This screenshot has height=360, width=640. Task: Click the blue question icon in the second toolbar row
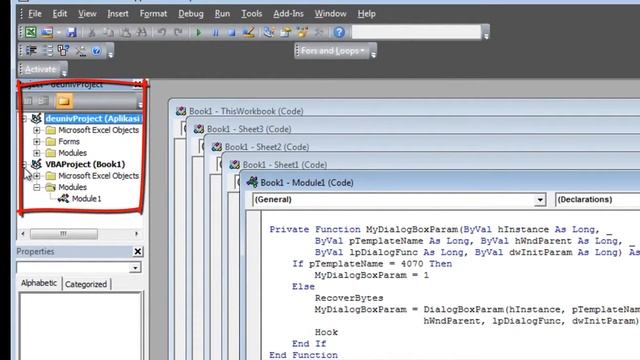[96, 51]
